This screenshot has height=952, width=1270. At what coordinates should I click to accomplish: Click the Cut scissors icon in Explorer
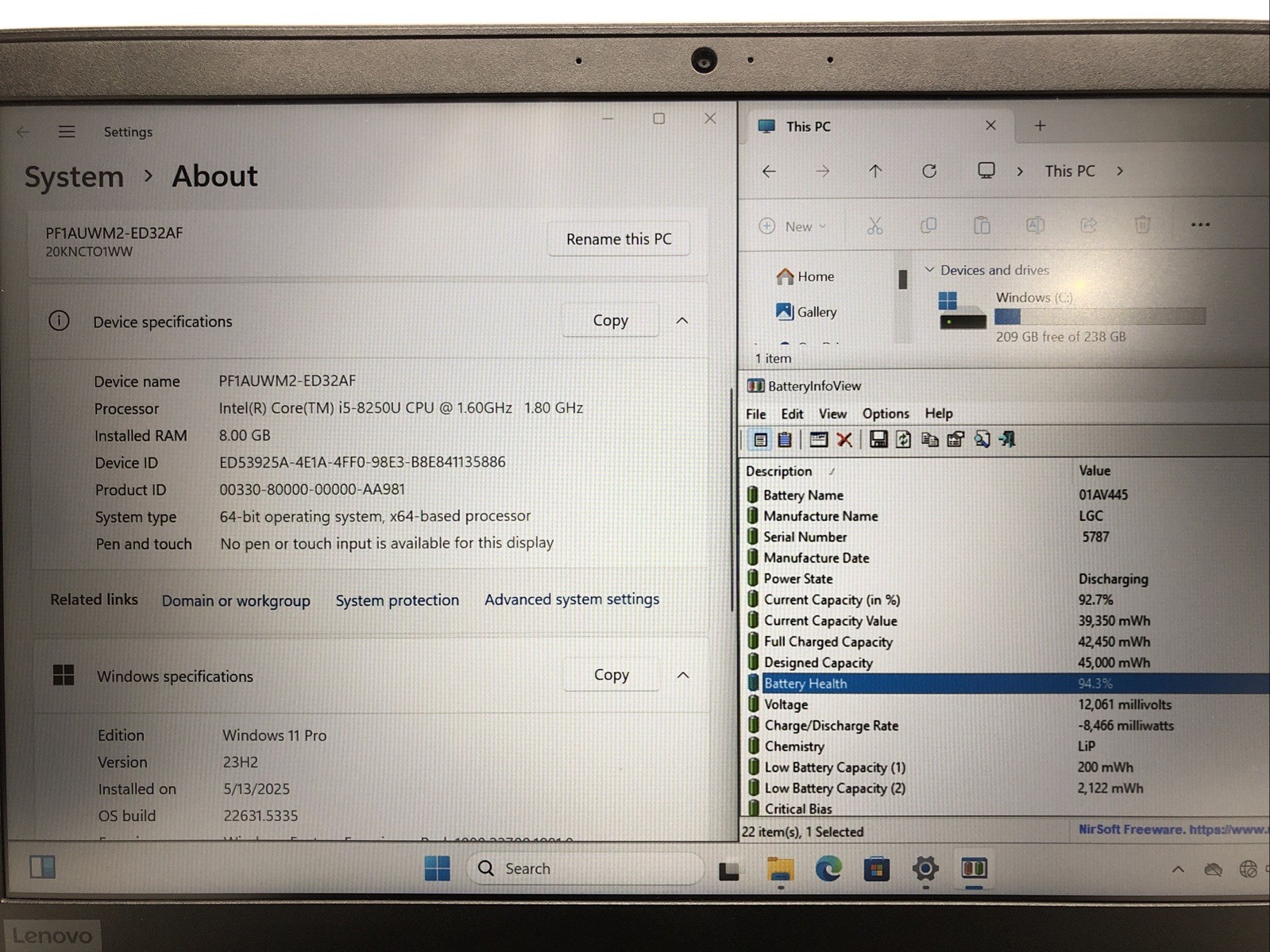point(874,226)
